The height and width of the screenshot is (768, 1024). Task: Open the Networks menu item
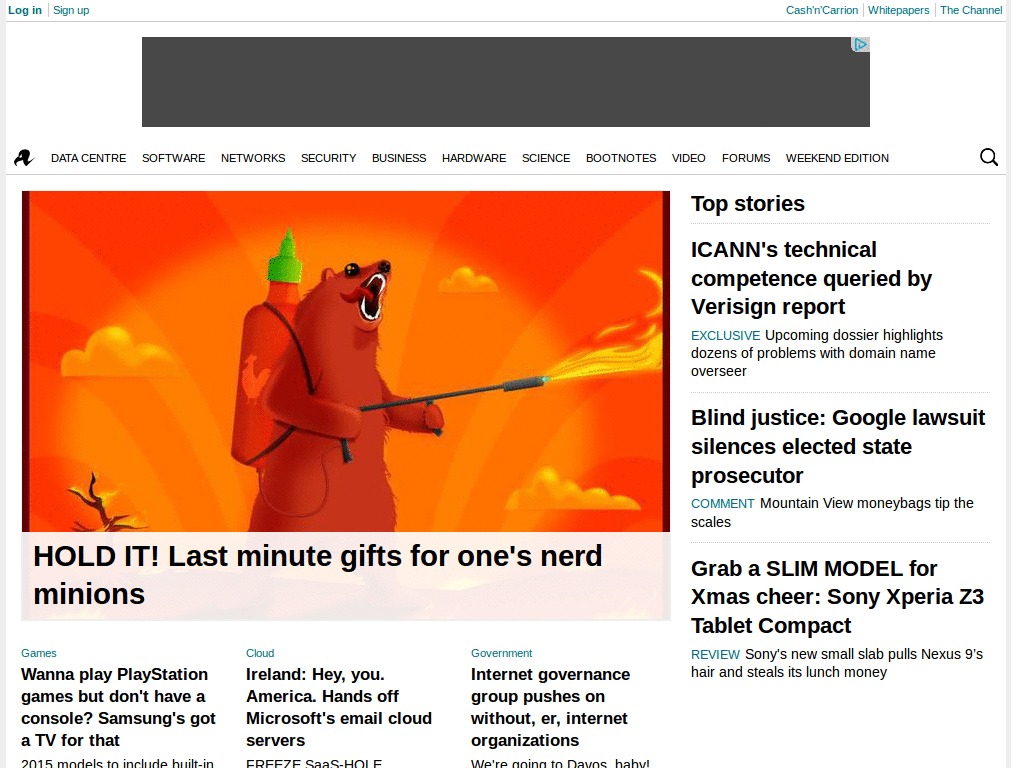pyautogui.click(x=253, y=158)
